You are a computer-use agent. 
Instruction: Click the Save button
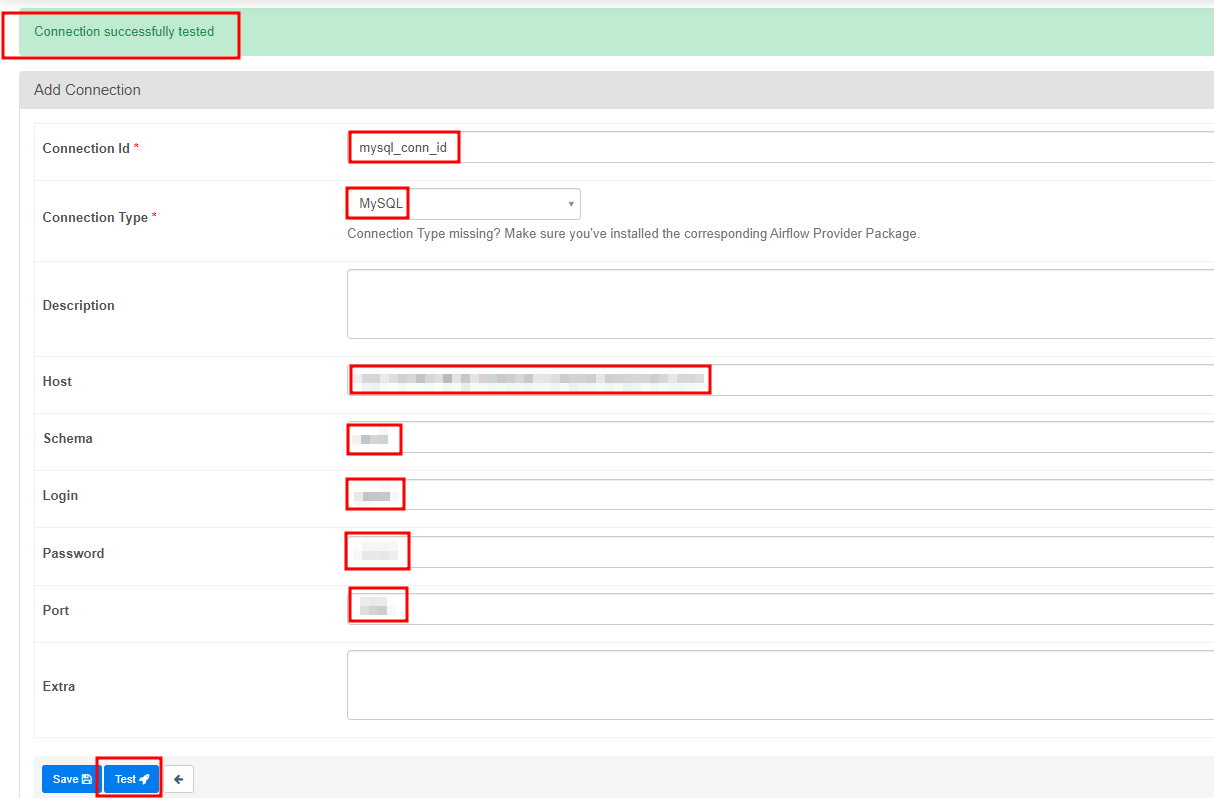click(71, 779)
